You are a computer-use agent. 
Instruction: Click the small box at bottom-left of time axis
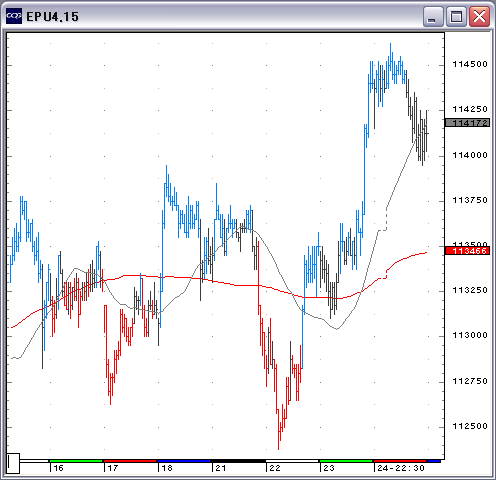(x=13, y=463)
